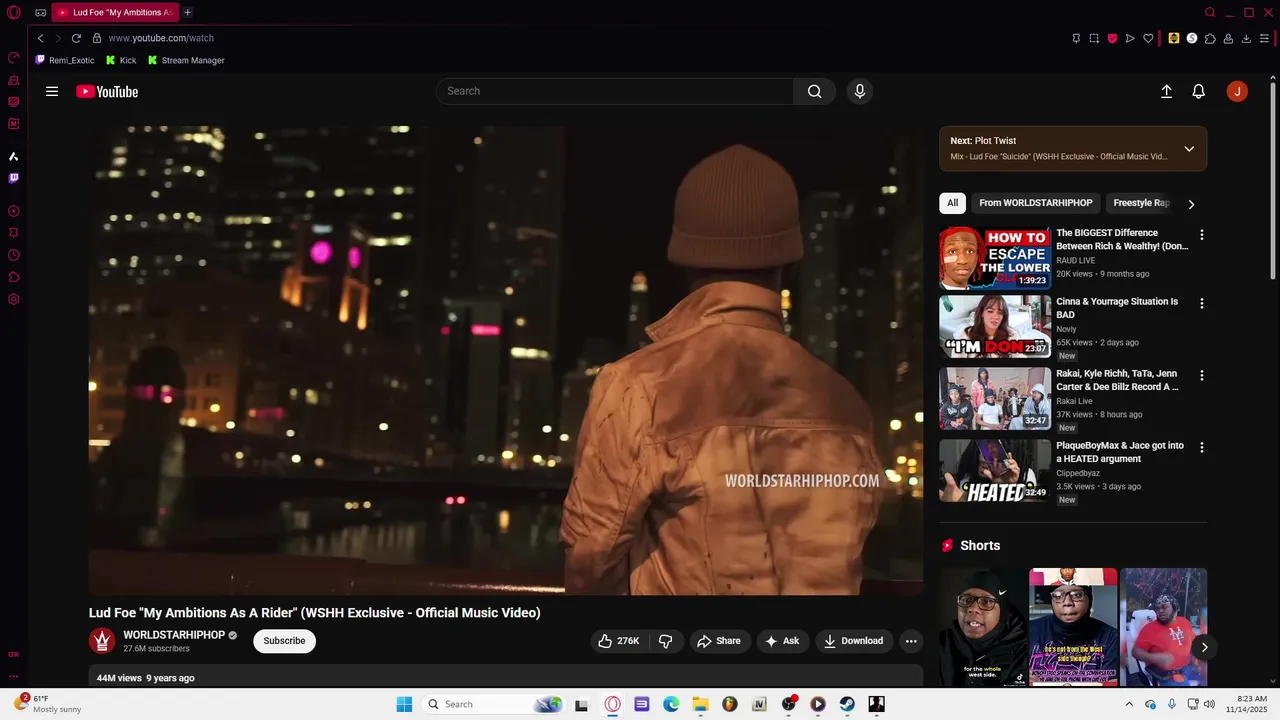1280x720 pixels.
Task: Open the Kick bookmark
Action: tap(121, 60)
